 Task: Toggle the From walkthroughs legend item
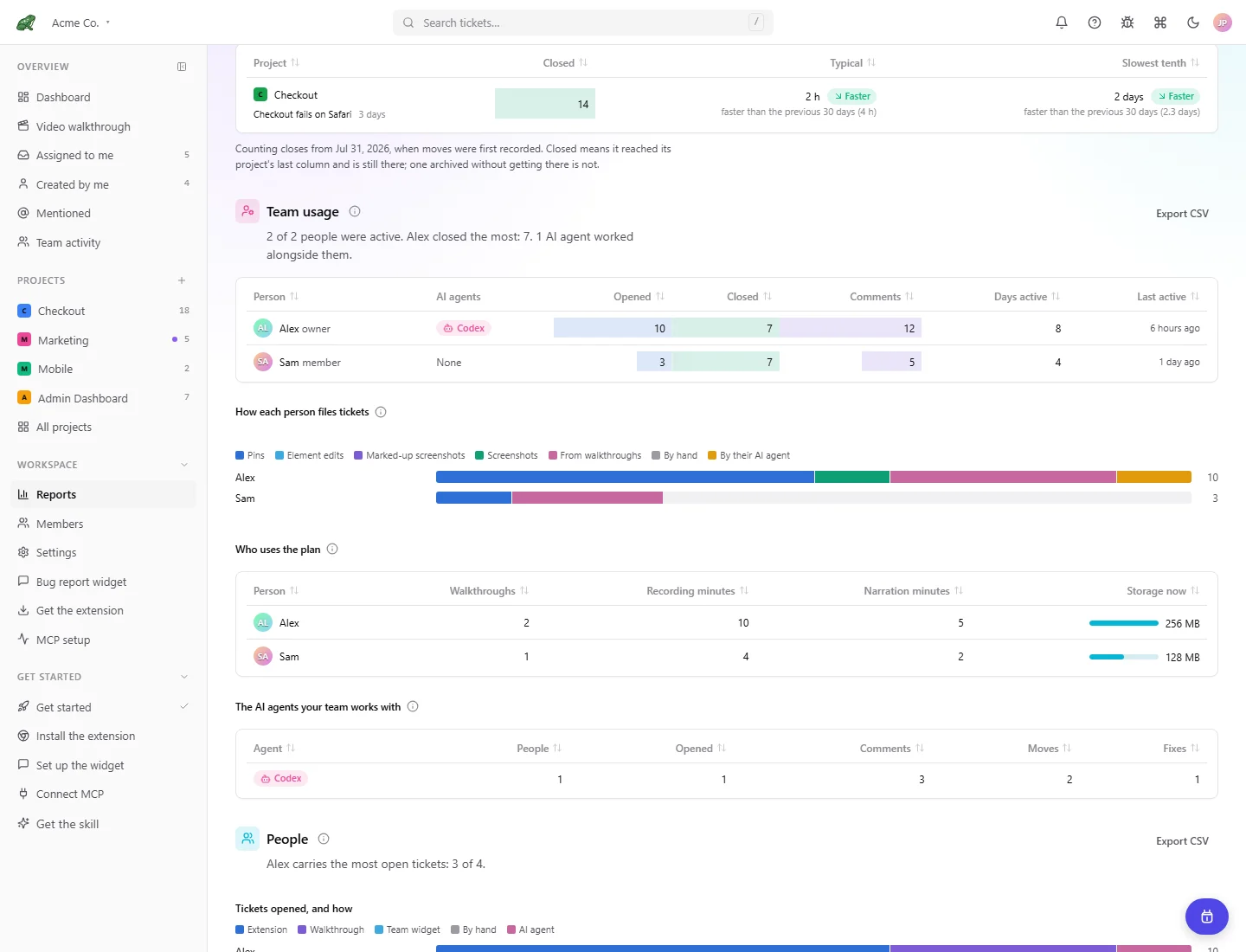pos(595,455)
